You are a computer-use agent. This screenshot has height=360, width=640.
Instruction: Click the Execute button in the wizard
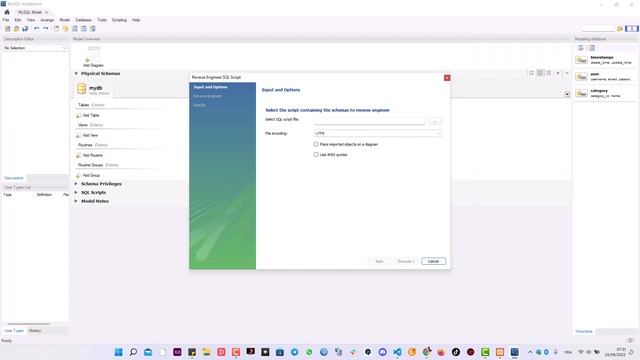point(406,261)
